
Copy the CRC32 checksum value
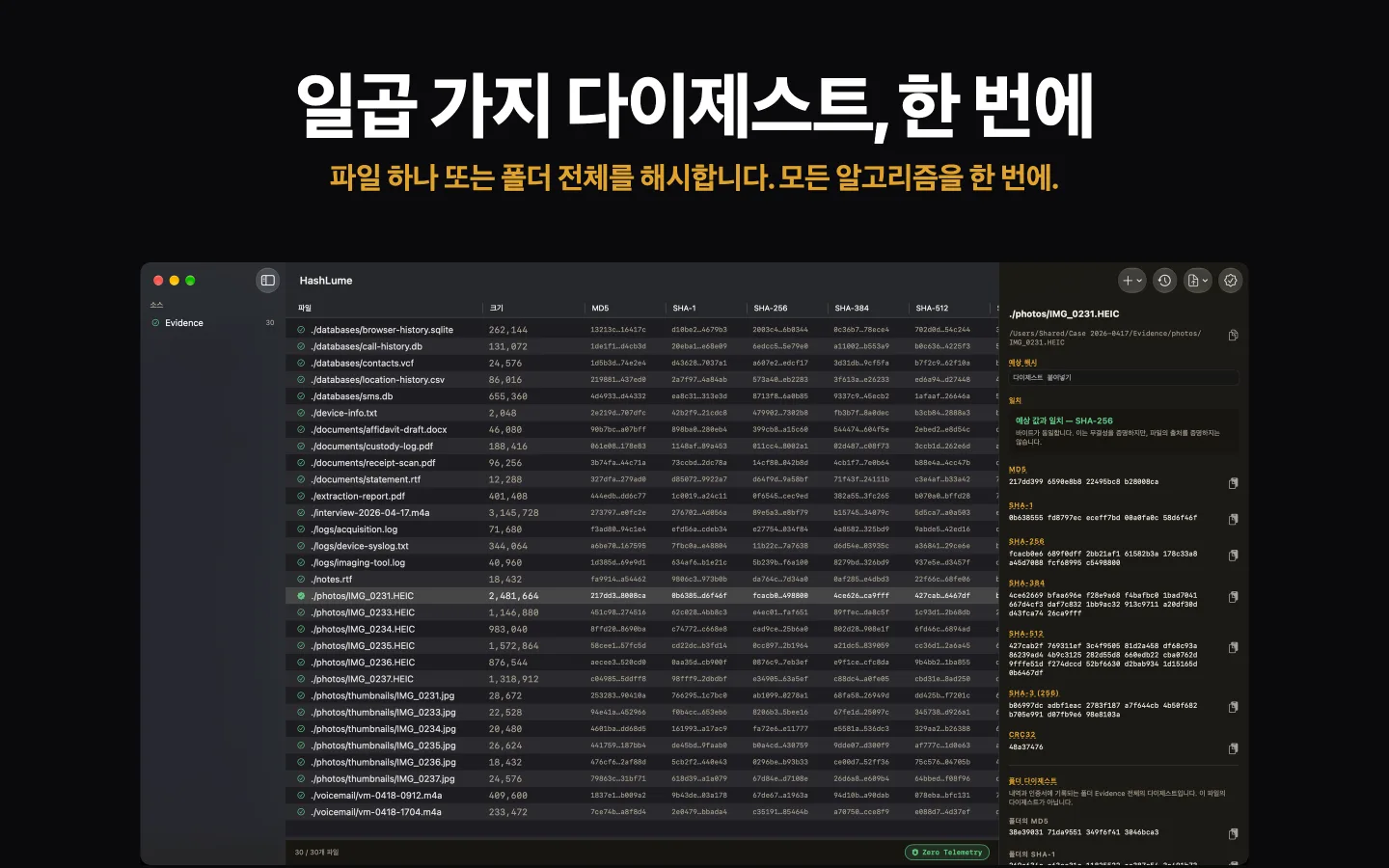click(x=1233, y=748)
